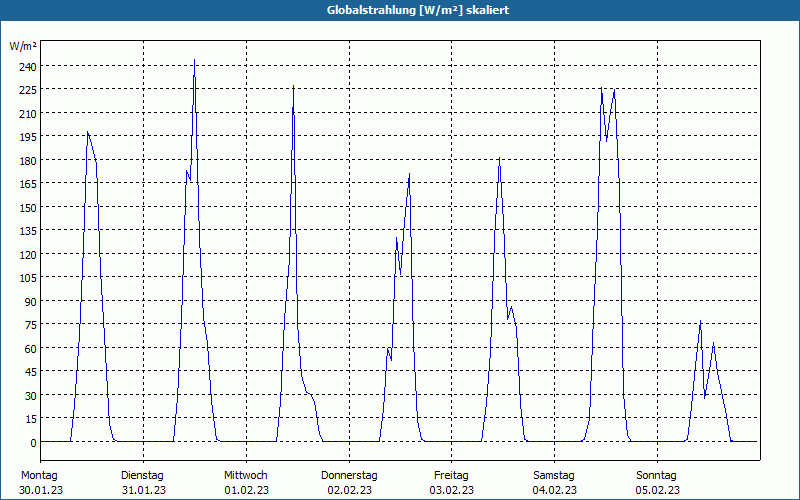This screenshot has width=800, height=500.
Task: Click Friday's peak near 180
Action: click(x=499, y=158)
